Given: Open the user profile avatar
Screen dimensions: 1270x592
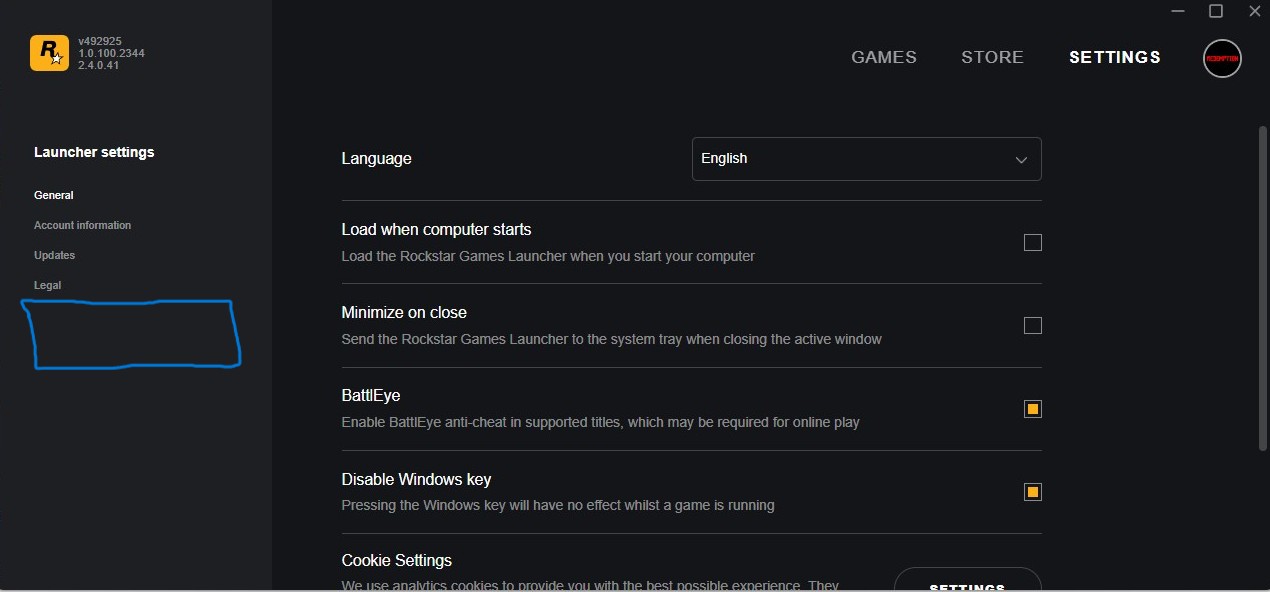Looking at the screenshot, I should (1222, 59).
